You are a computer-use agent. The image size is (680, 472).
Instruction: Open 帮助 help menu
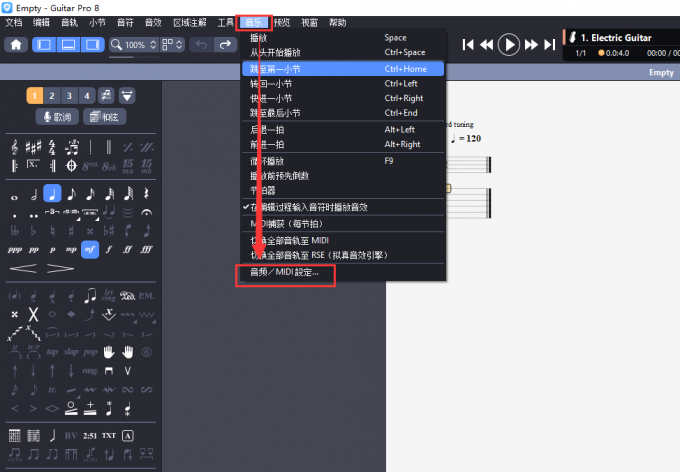tap(337, 23)
